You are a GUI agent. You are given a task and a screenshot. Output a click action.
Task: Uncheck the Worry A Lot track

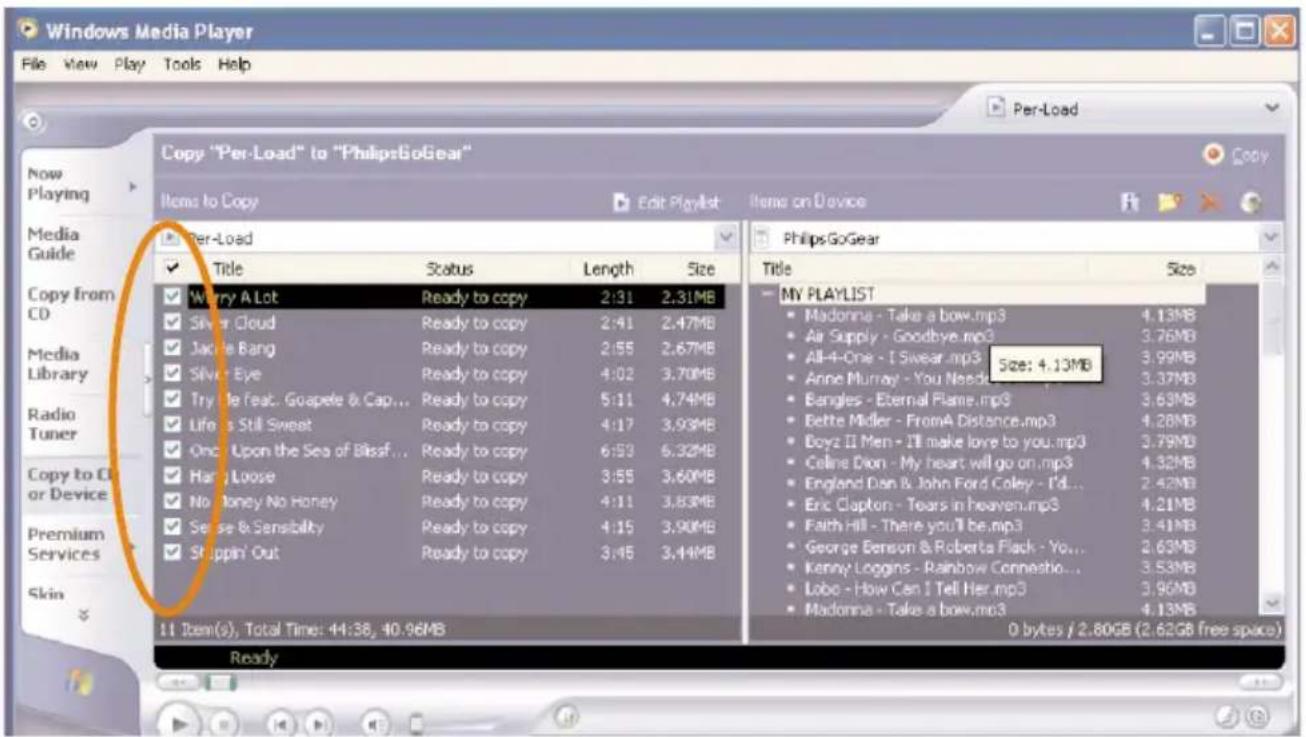172,297
